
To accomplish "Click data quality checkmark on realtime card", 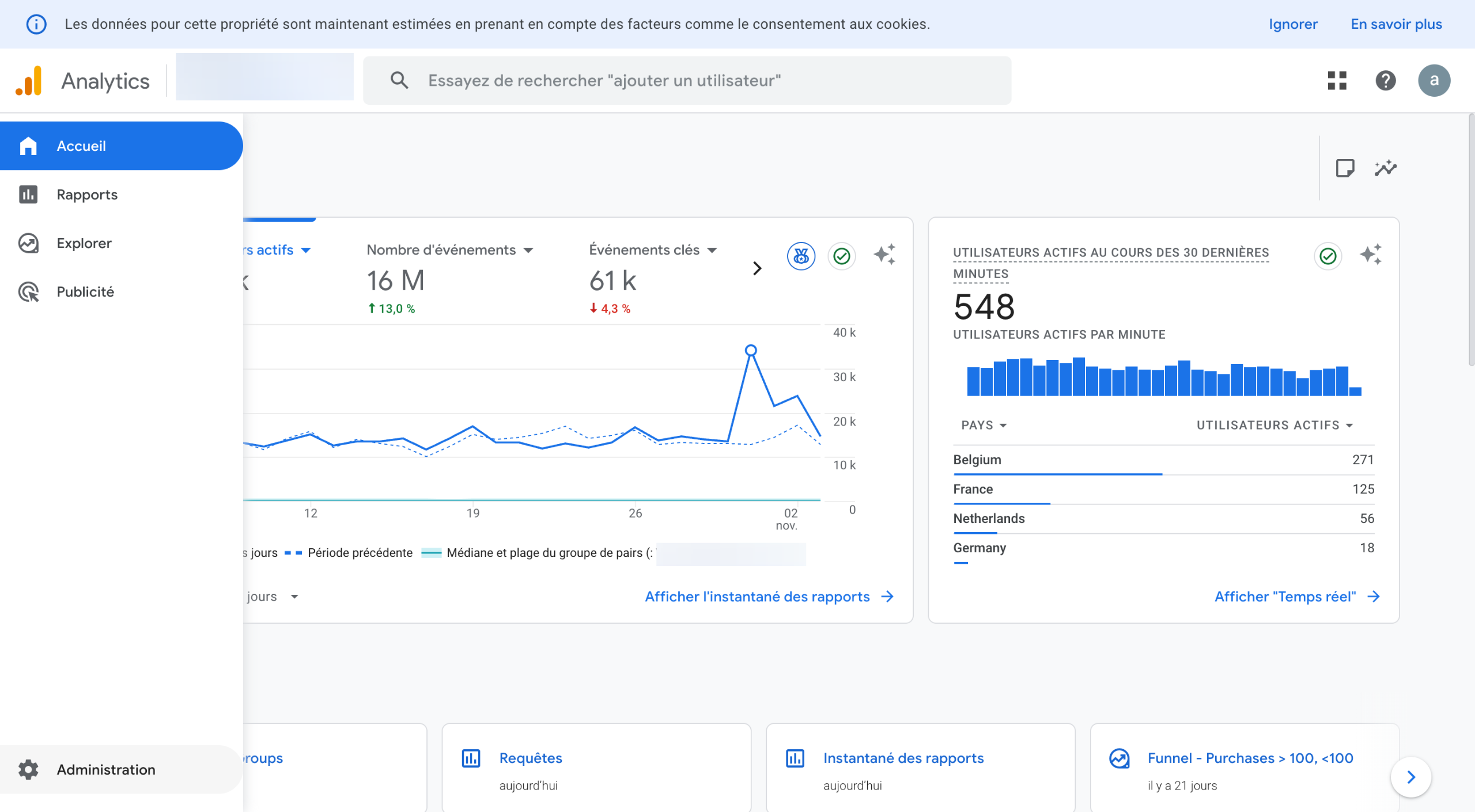I will [x=1327, y=256].
